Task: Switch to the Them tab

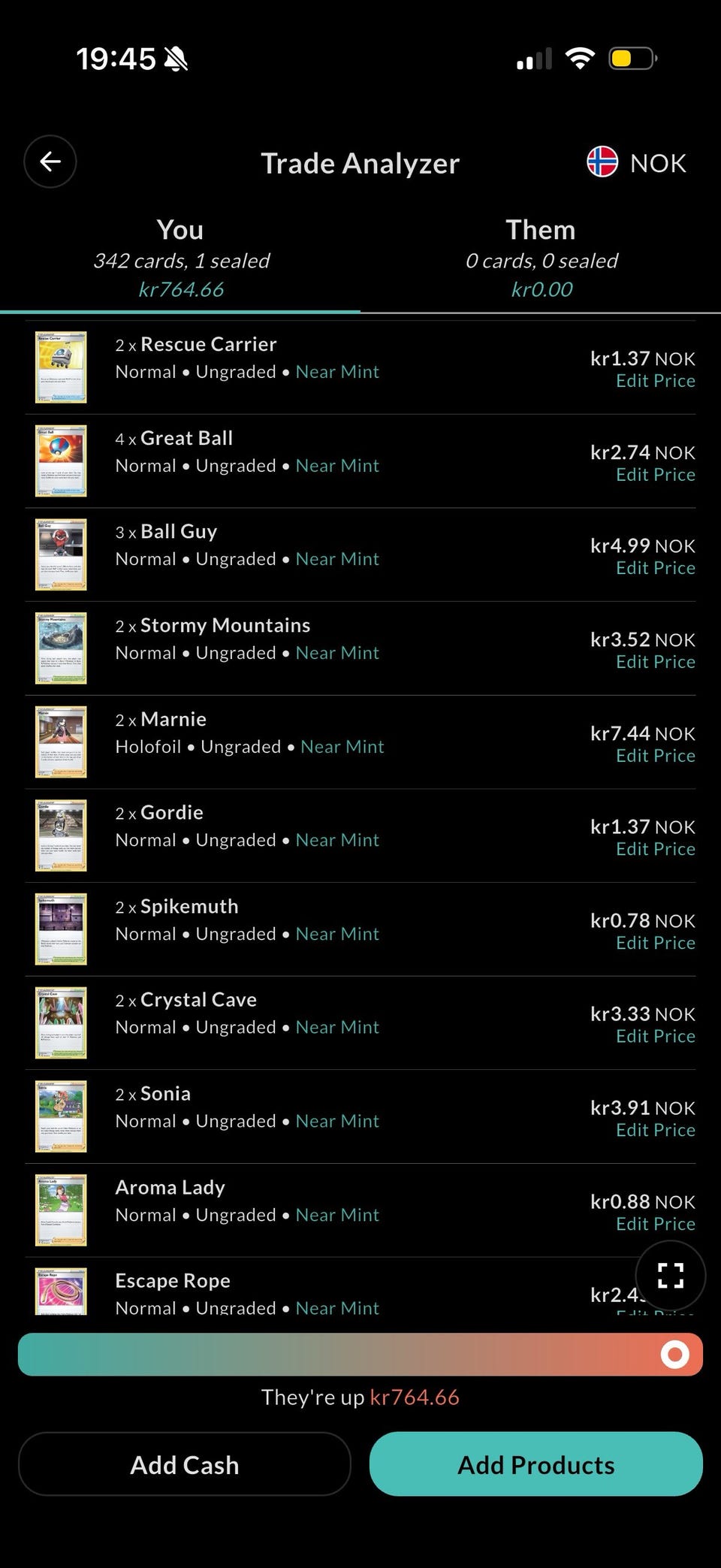Action: [x=541, y=258]
